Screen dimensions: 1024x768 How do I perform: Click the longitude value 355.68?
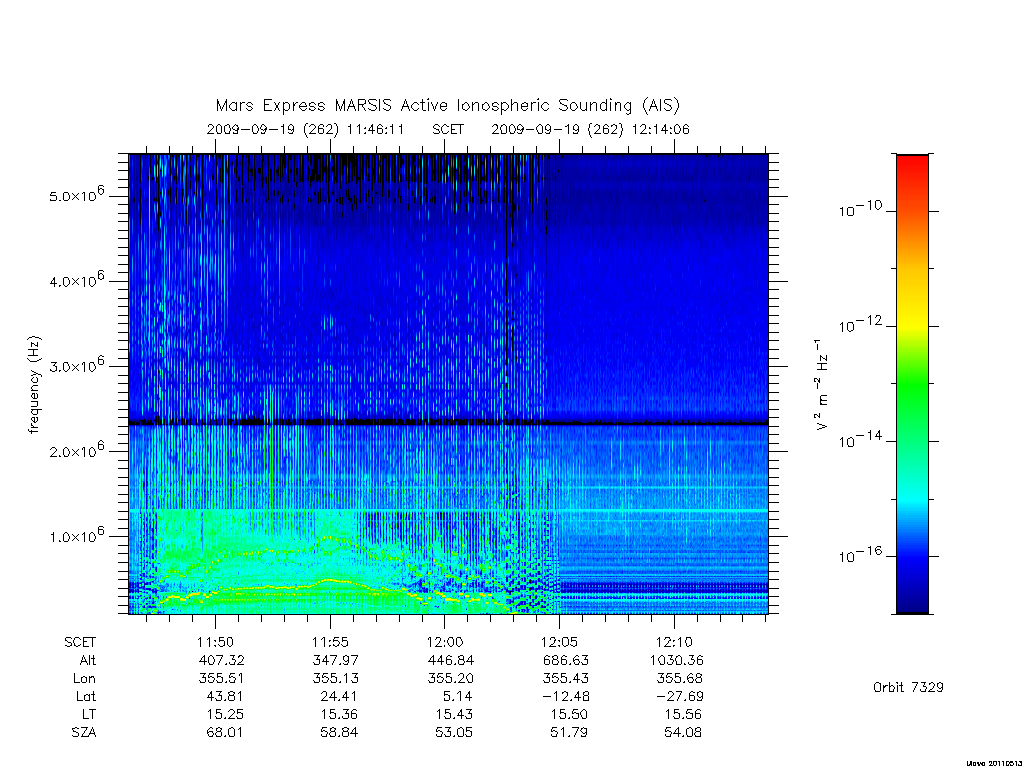(x=680, y=679)
